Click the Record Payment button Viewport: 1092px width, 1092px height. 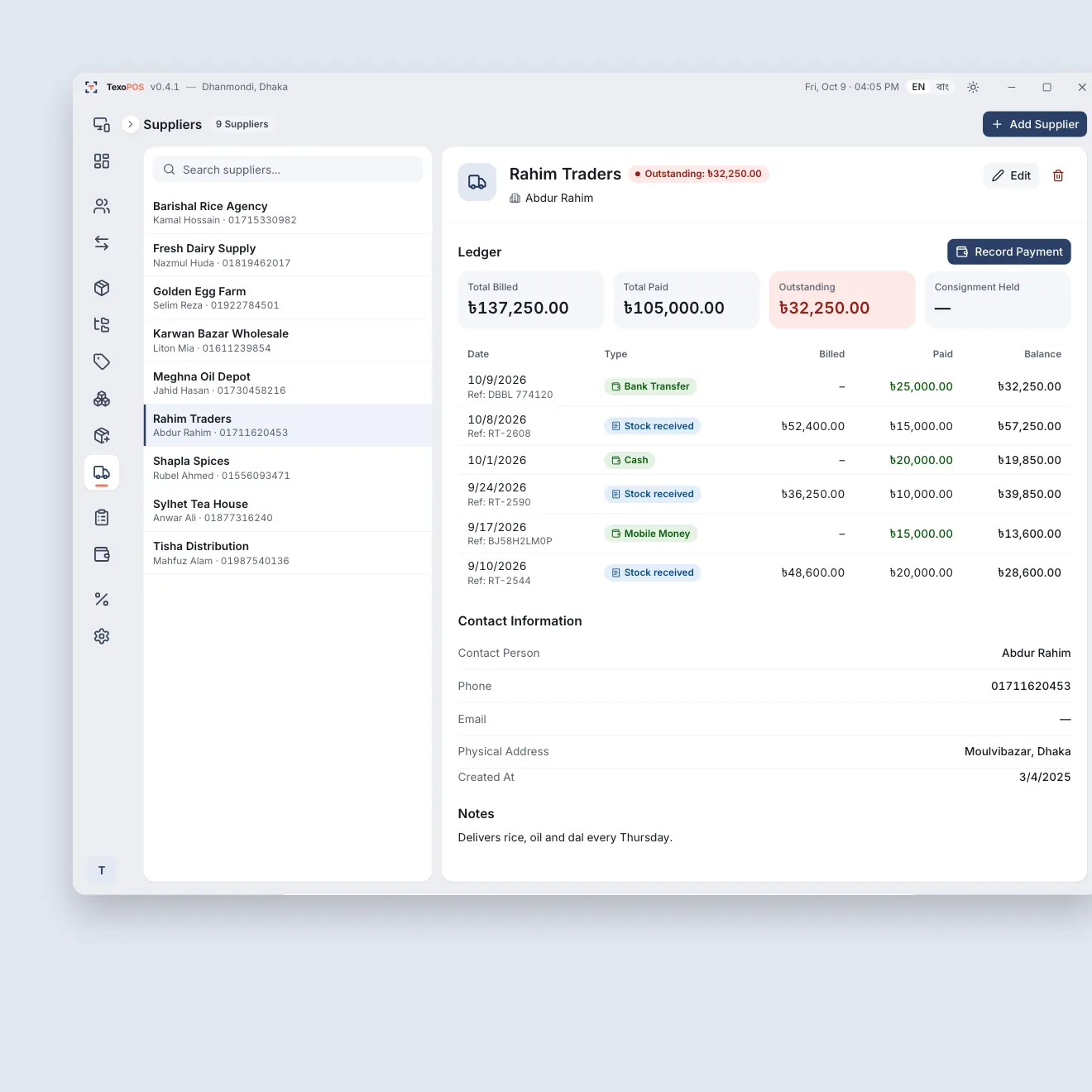click(1008, 251)
